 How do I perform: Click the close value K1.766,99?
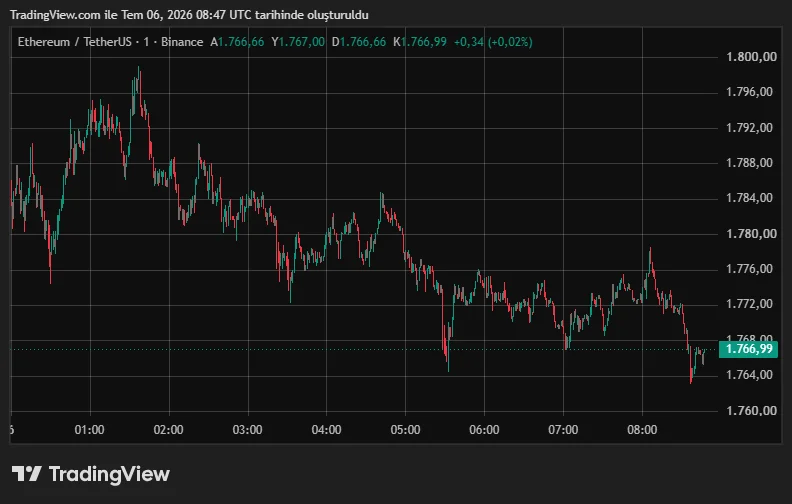tap(420, 42)
